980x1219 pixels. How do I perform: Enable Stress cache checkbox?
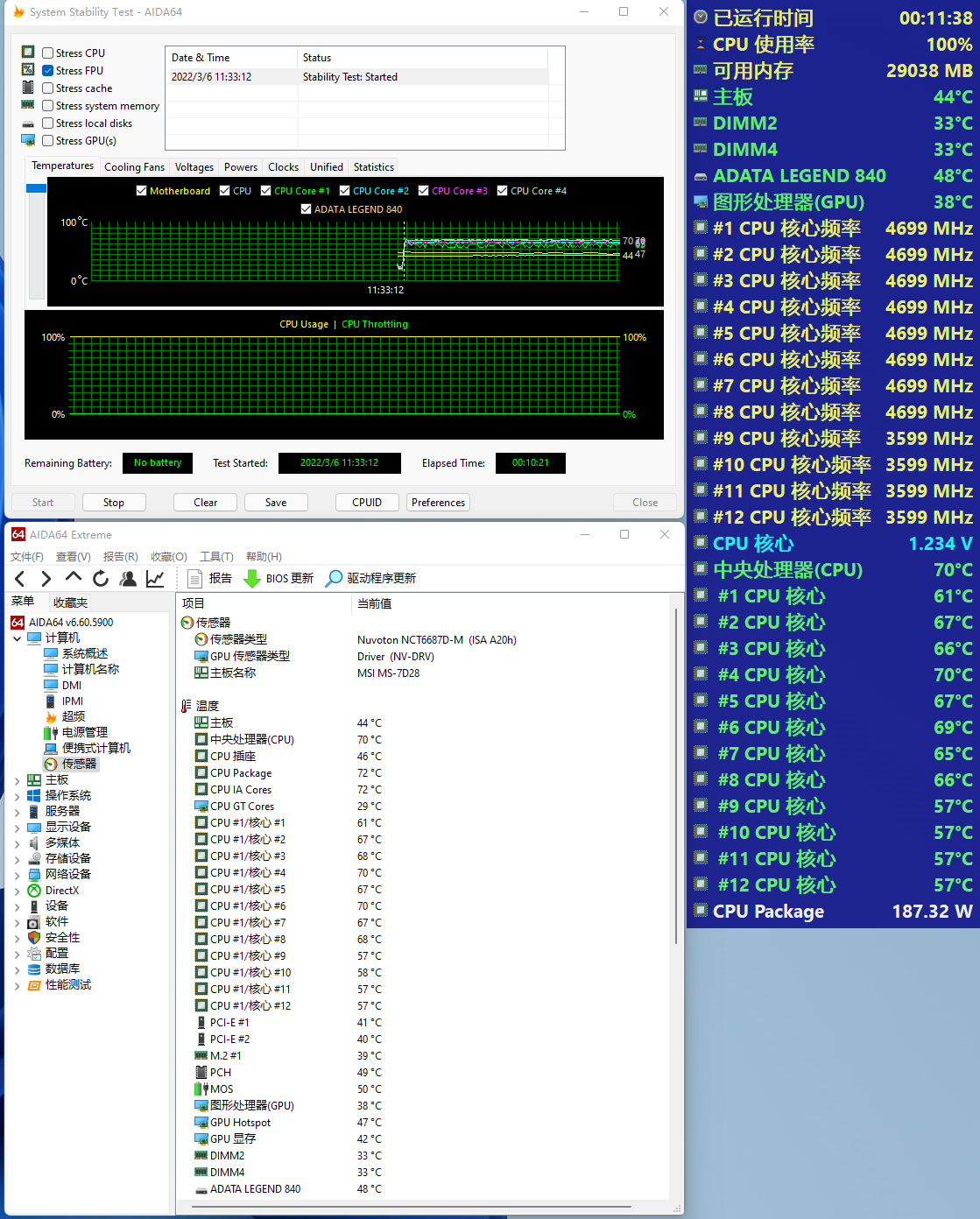[x=48, y=88]
